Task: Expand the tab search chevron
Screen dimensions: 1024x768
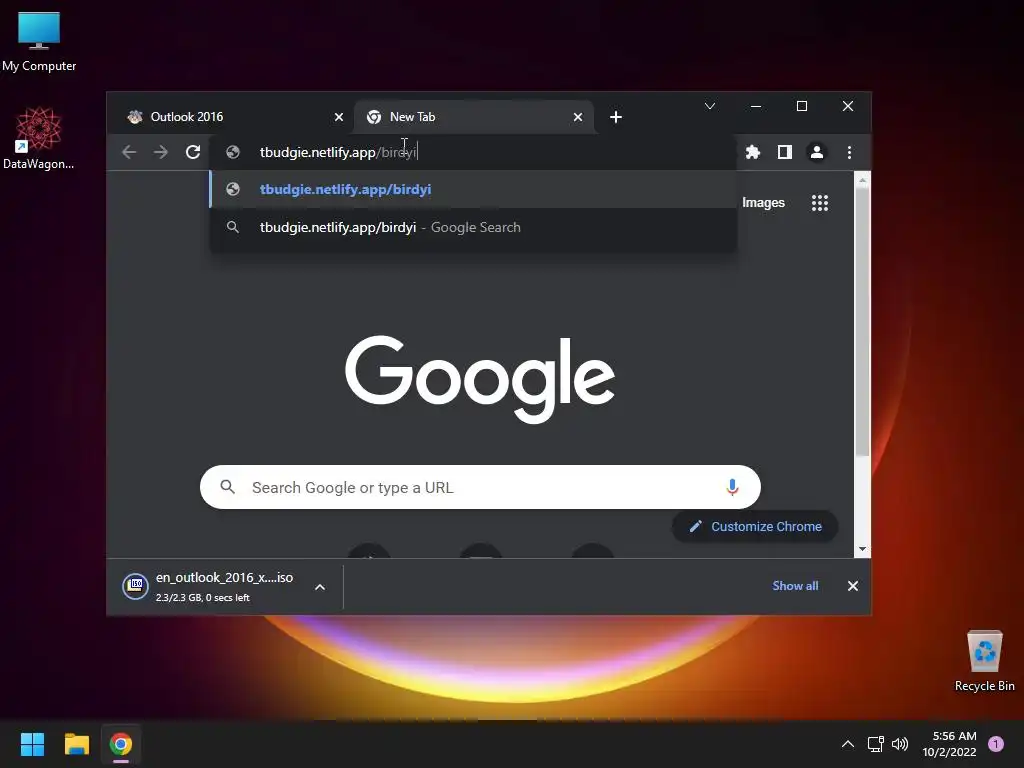Action: point(710,106)
